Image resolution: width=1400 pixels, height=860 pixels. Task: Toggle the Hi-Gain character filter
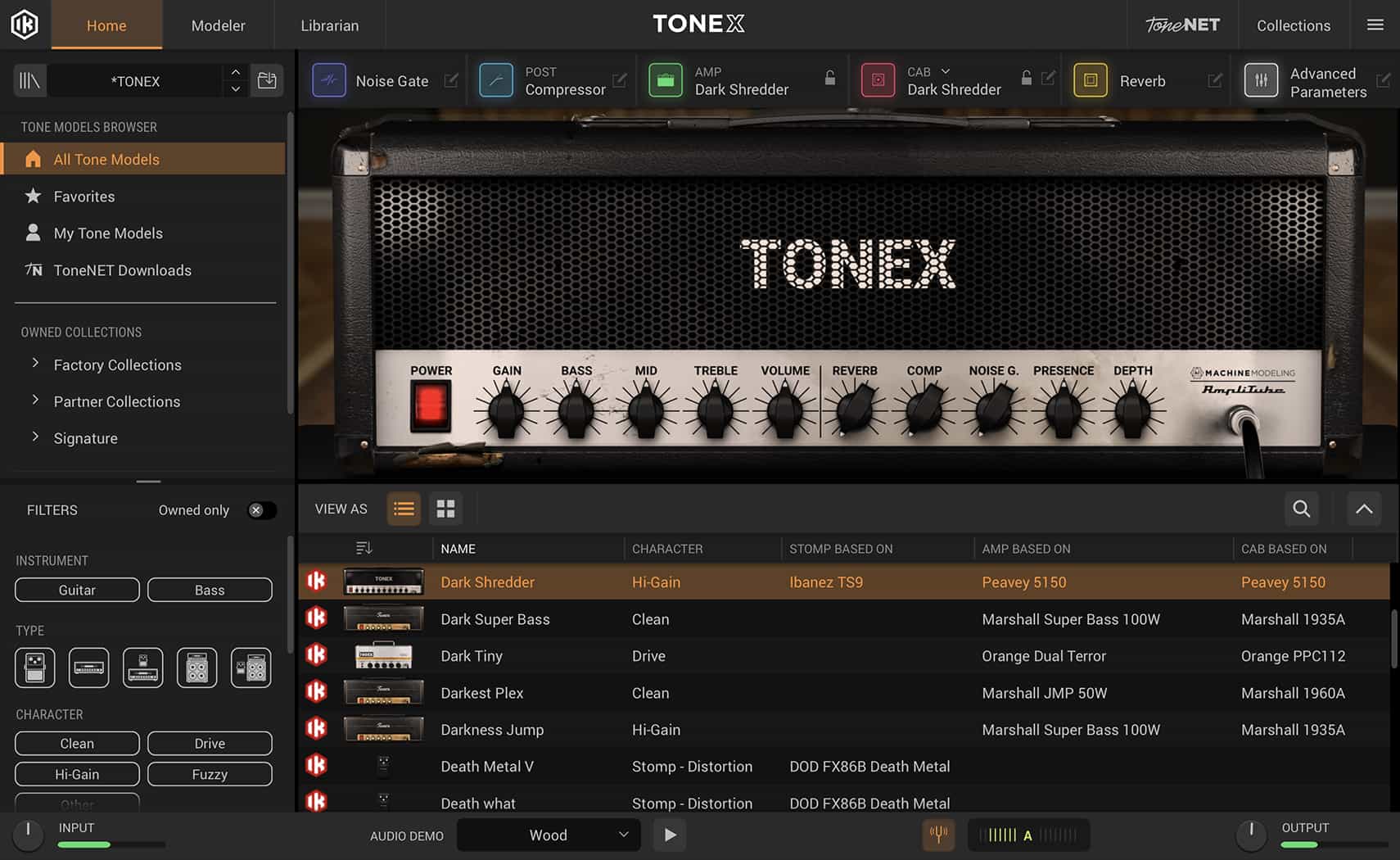[77, 774]
